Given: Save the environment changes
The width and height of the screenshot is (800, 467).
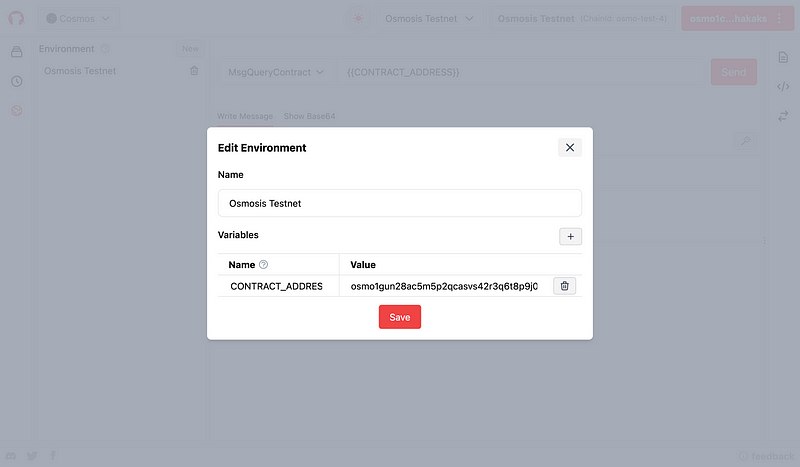Looking at the screenshot, I should tap(400, 317).
